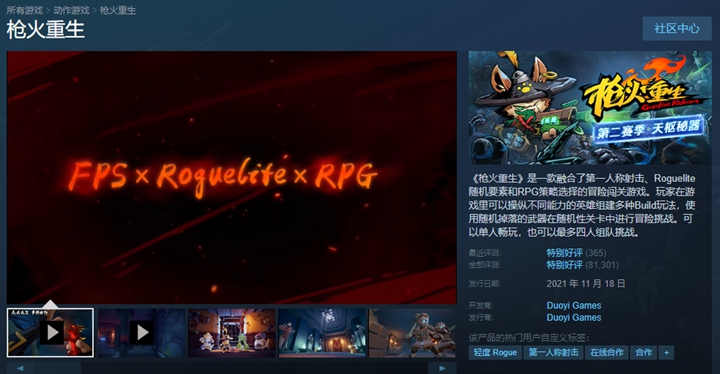Image resolution: width=720 pixels, height=374 pixels.
Task: Select the fifth screenshot with masked enemies
Action: [x=412, y=333]
